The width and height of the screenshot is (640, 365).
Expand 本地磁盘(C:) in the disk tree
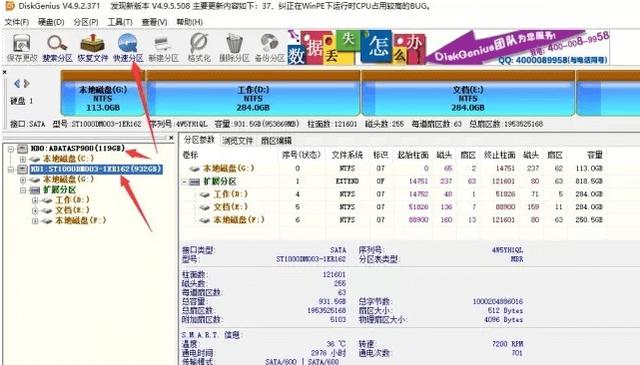[23, 159]
